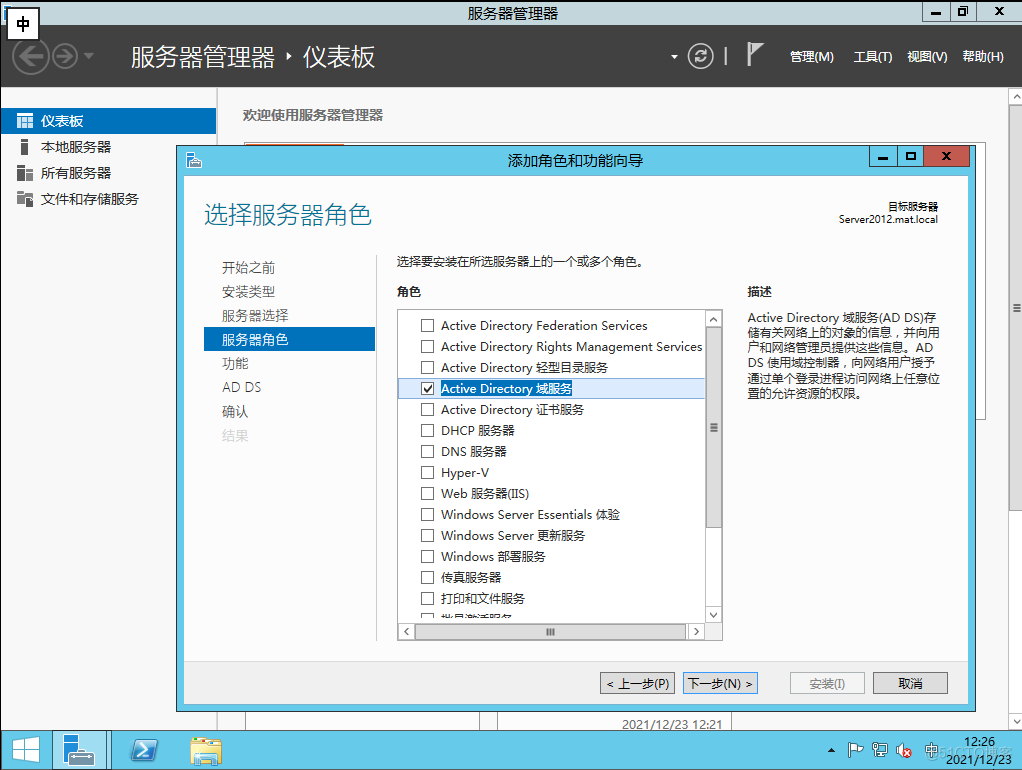Click the network tray icon
Image resolution: width=1022 pixels, height=770 pixels.
[x=880, y=750]
